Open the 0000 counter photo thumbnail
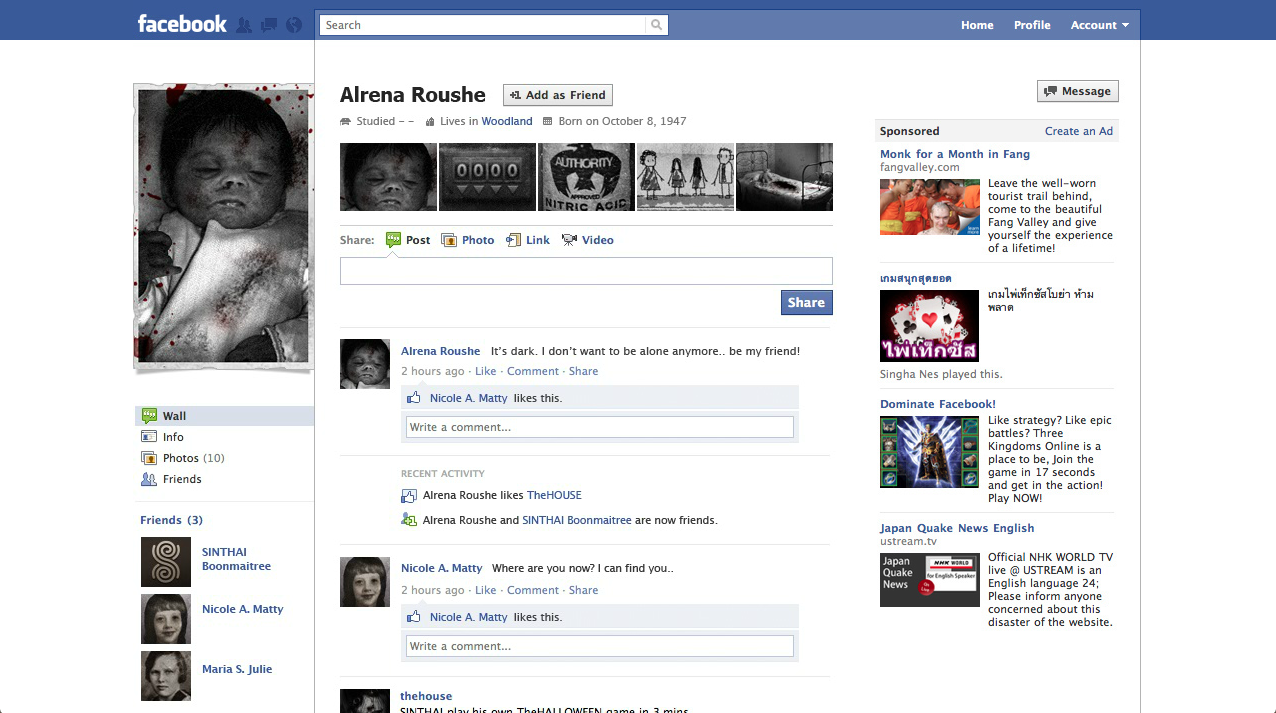The image size is (1276, 713). (x=487, y=177)
